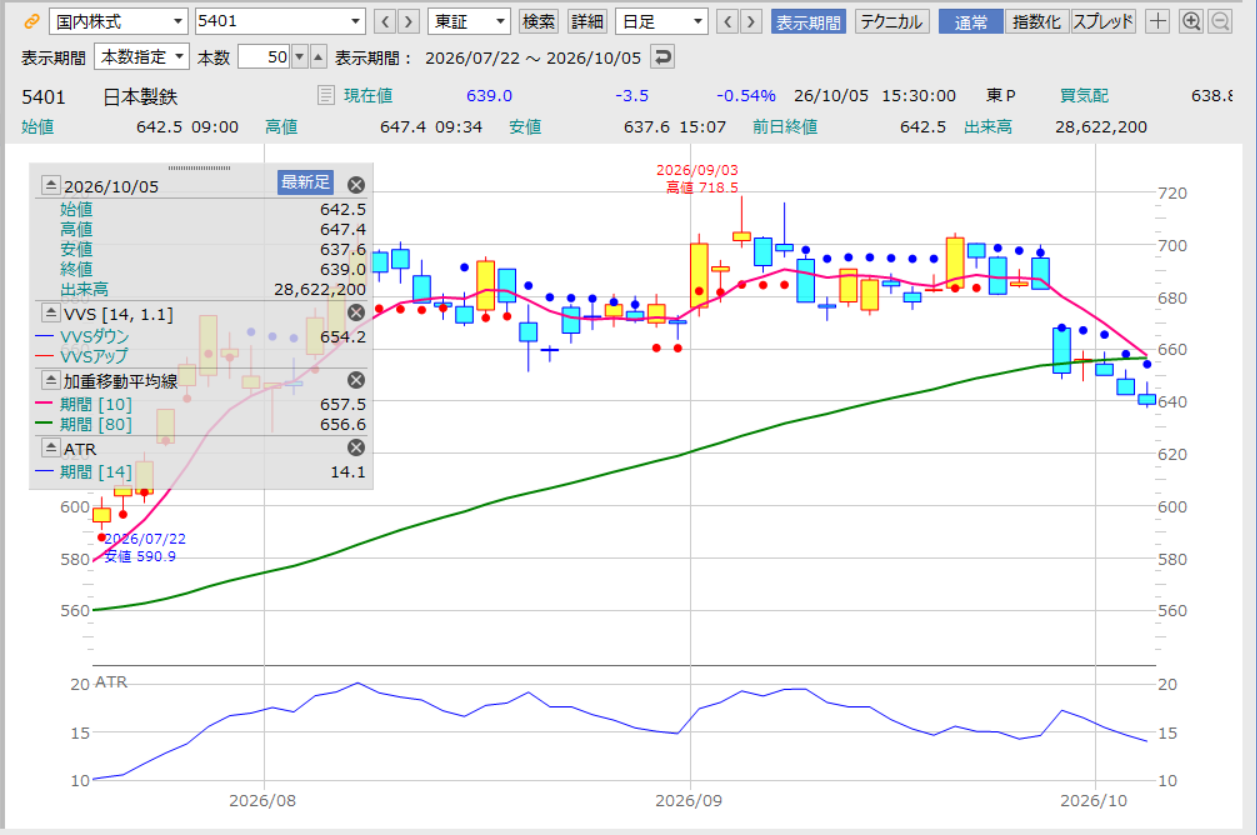Open the テクニカル technical indicators button

click(x=891, y=21)
